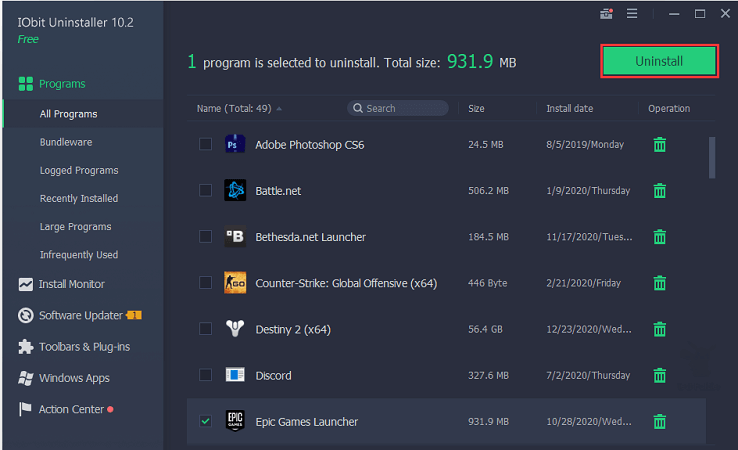Open Toolbars & Plug-ins label
Screen dimensions: 738x450
click(x=85, y=347)
